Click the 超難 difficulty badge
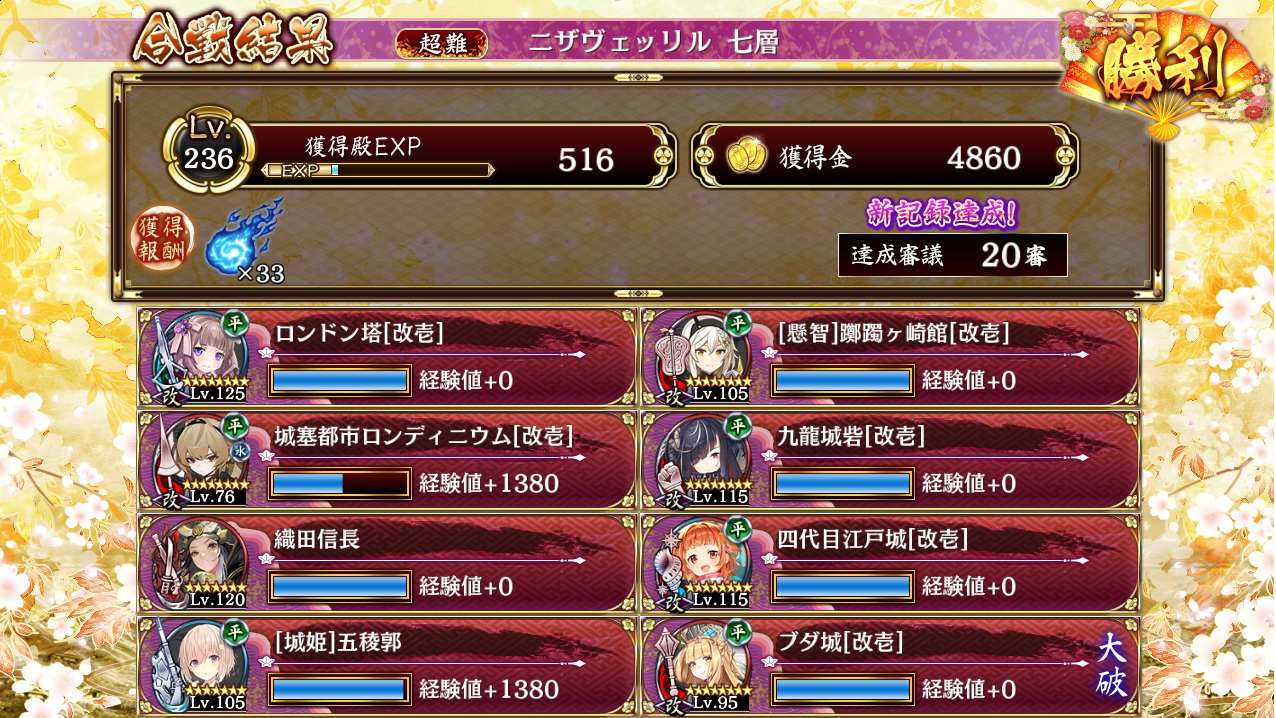 pyautogui.click(x=441, y=42)
